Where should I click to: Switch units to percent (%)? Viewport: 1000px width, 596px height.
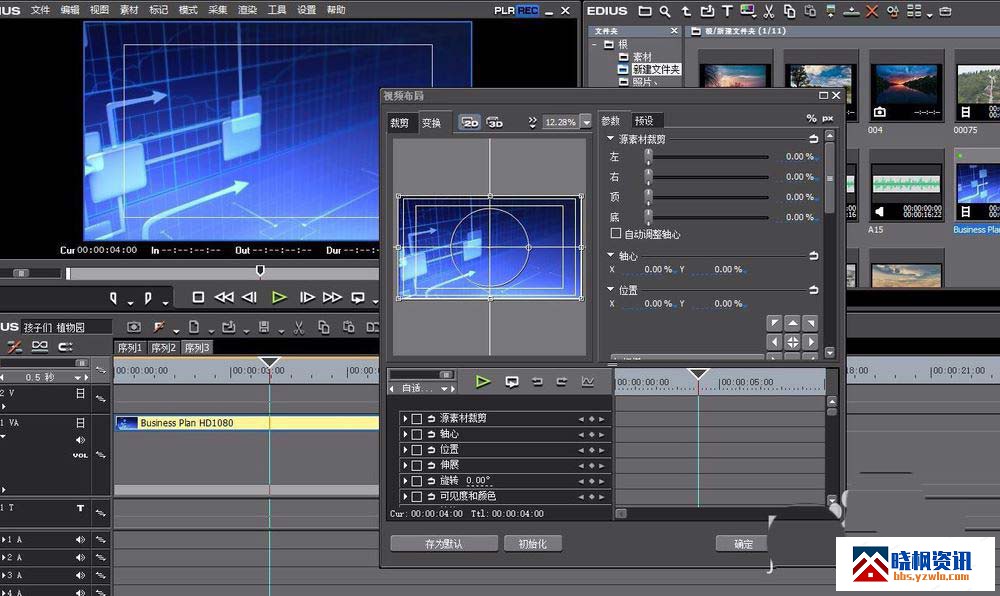(x=811, y=119)
